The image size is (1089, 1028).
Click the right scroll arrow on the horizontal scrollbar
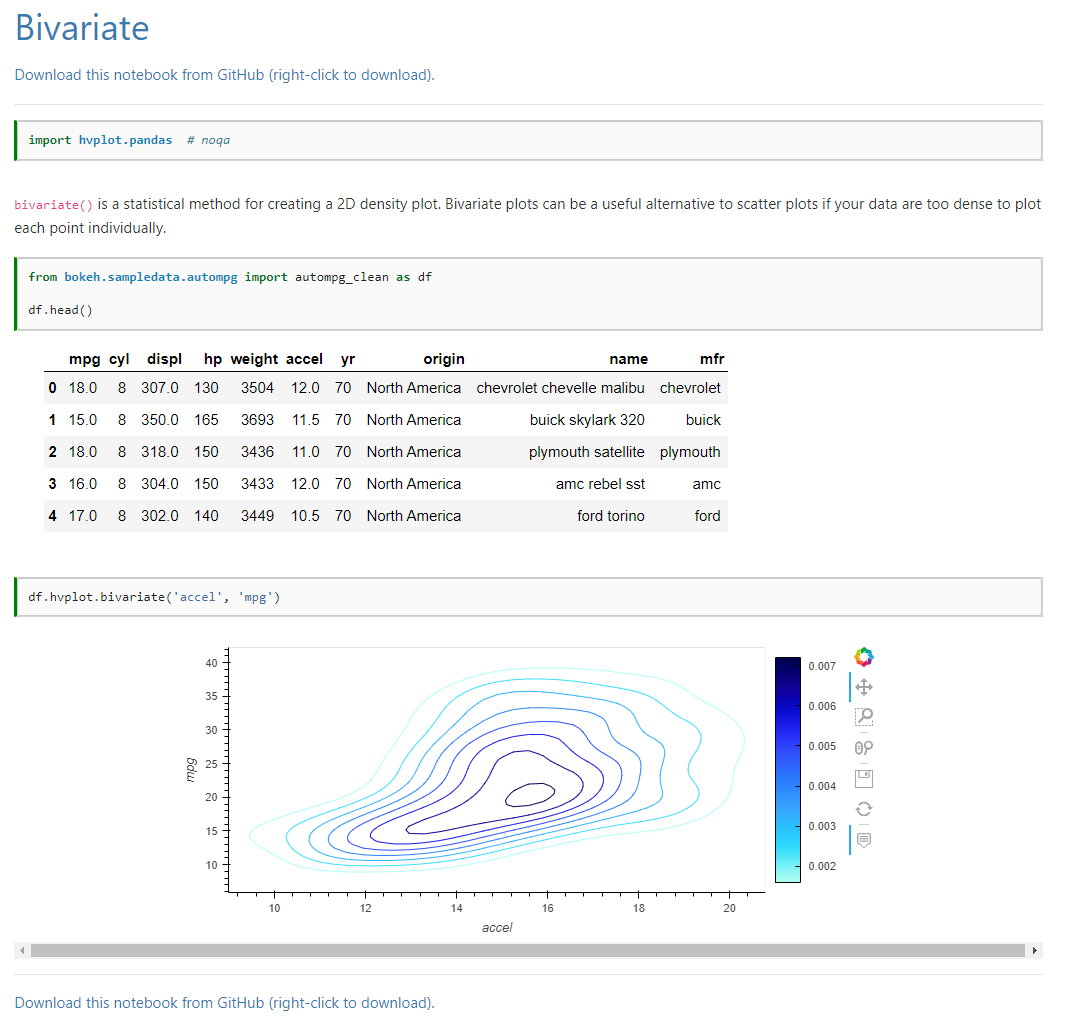click(x=1034, y=950)
